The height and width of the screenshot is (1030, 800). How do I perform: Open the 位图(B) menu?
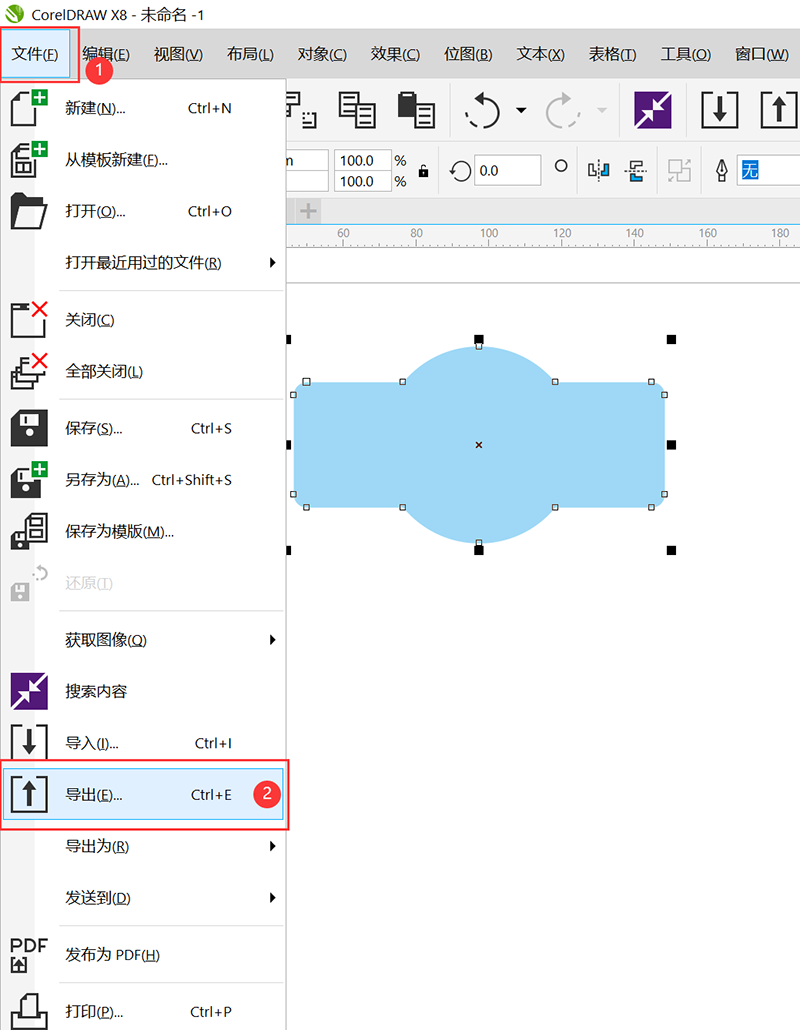coord(468,54)
